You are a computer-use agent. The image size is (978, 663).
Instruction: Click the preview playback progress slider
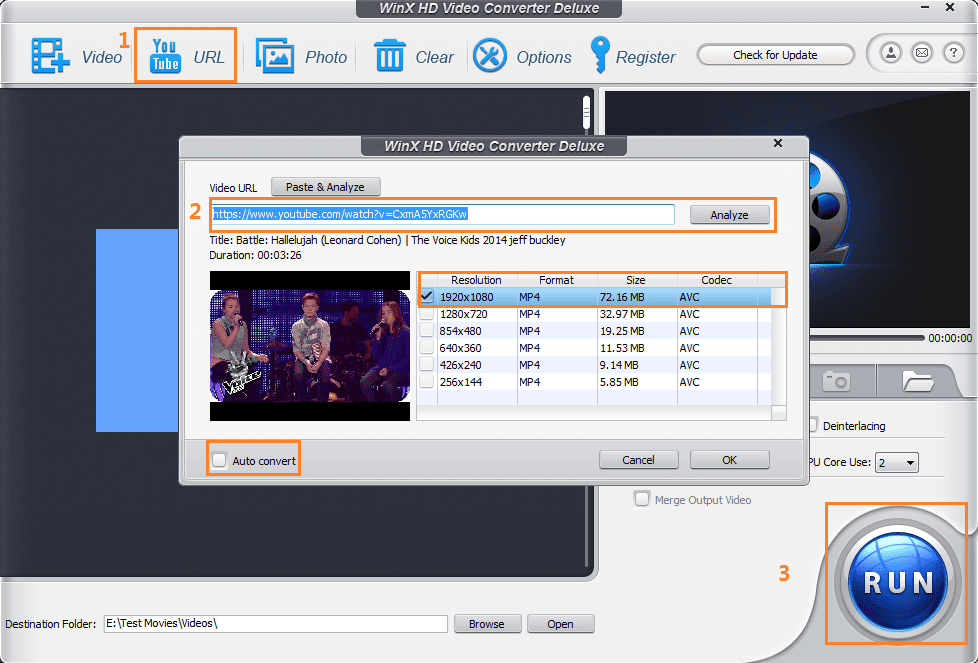pyautogui.click(x=867, y=337)
